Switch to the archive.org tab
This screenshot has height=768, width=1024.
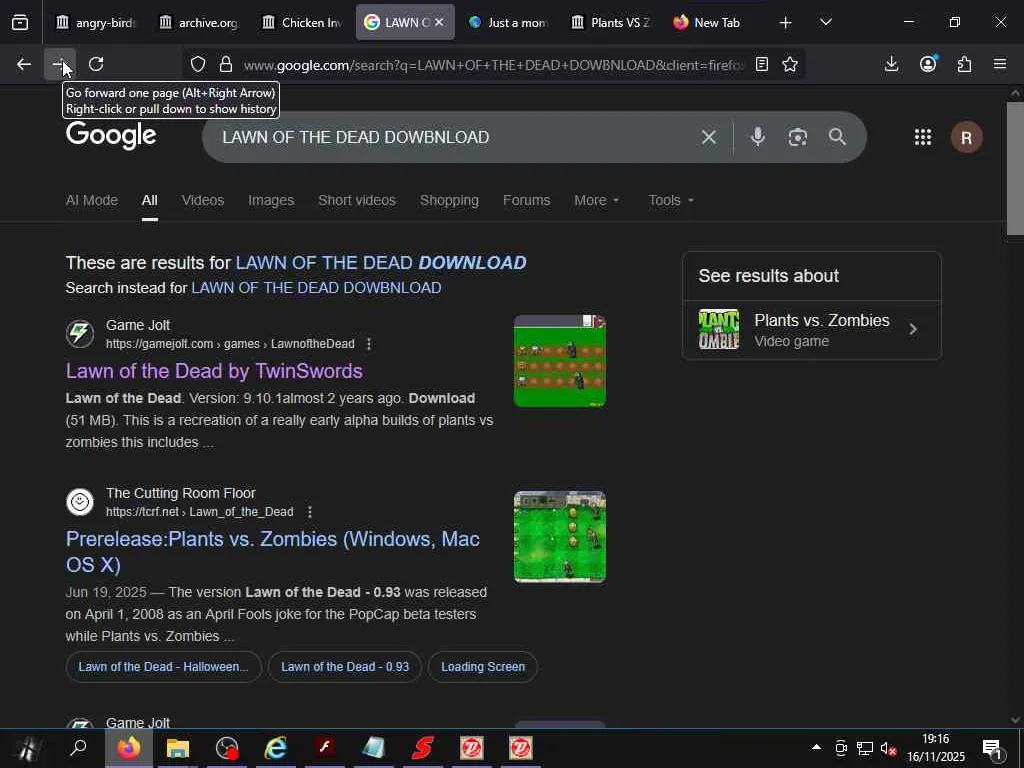(x=199, y=22)
